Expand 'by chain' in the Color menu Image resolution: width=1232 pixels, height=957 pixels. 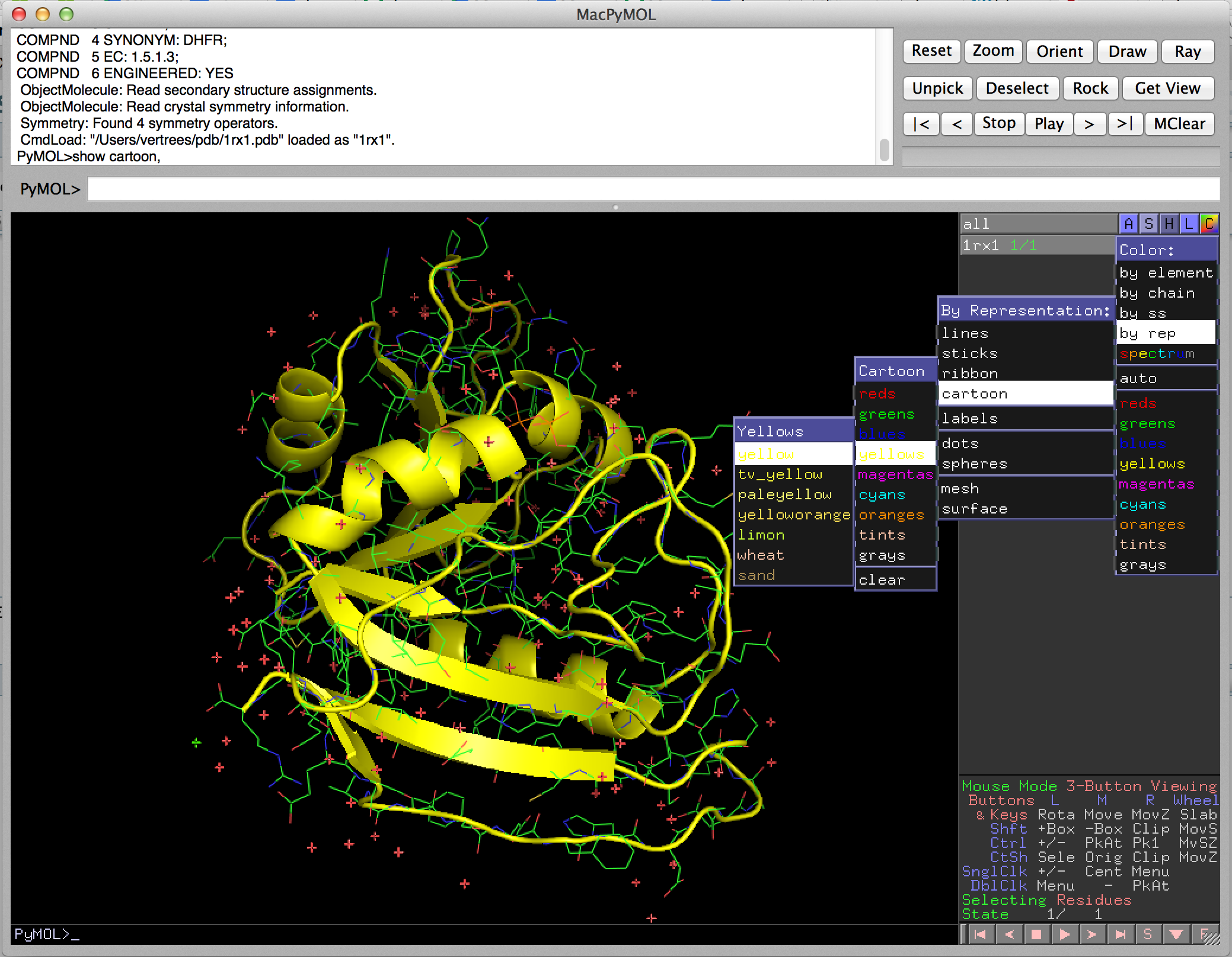(x=1166, y=293)
